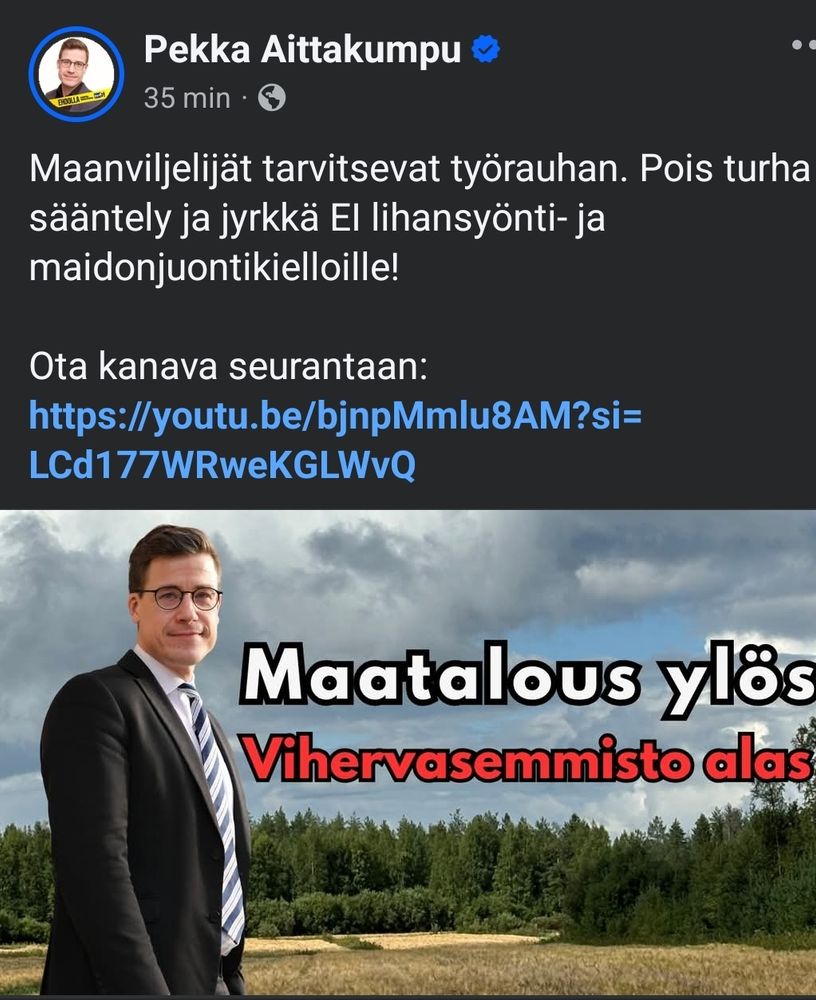This screenshot has height=1000, width=816.
Task: Click the globe public audience icon
Action: pyautogui.click(x=272, y=98)
